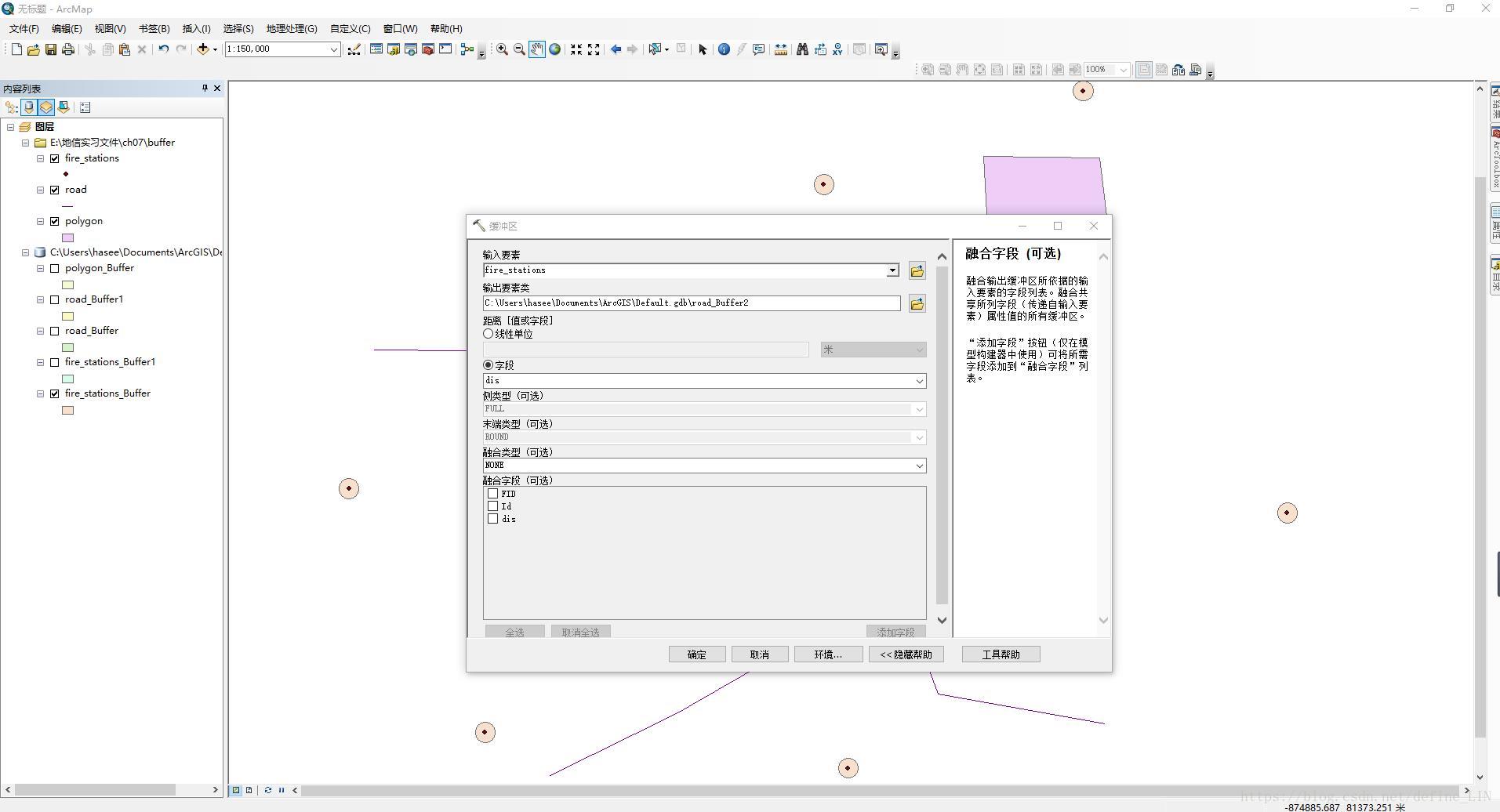Open the Go To XY tool

click(x=838, y=49)
